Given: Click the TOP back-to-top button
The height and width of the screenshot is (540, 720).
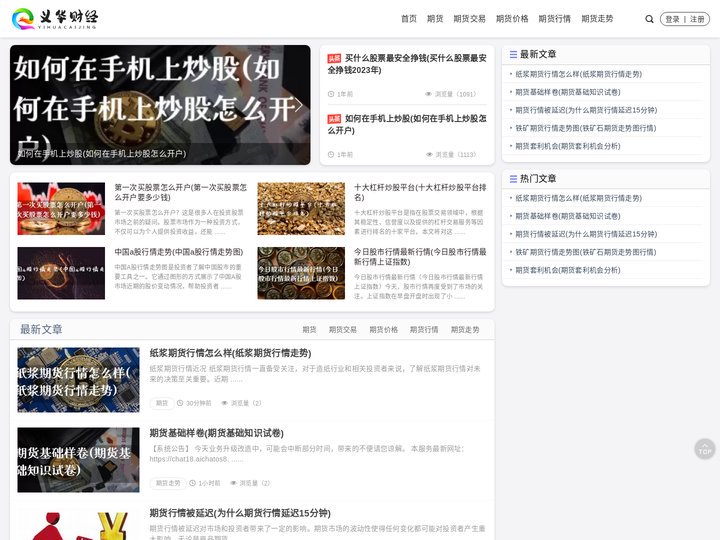Looking at the screenshot, I should [704, 449].
